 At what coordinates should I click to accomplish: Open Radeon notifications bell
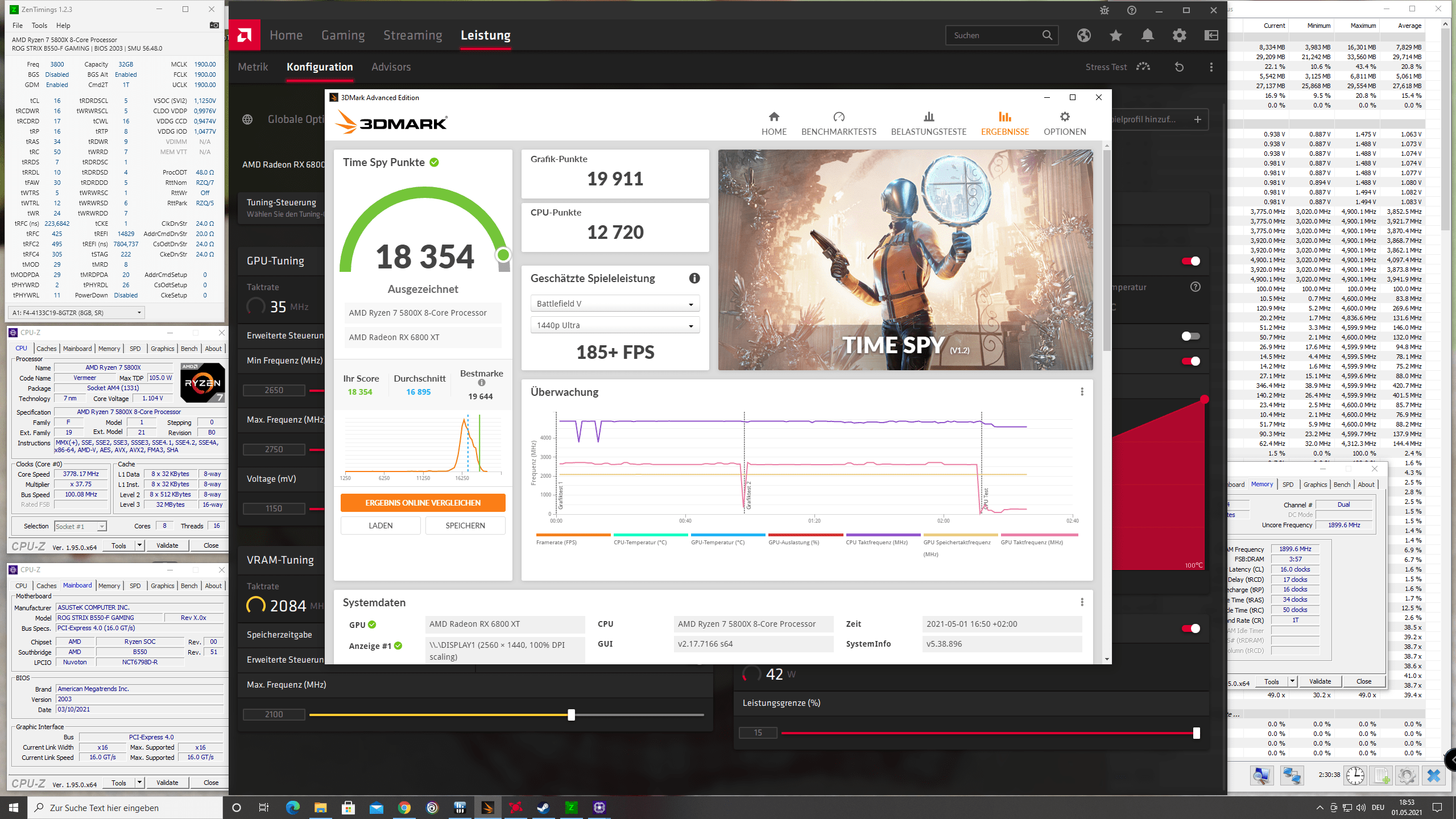pyautogui.click(x=1148, y=35)
